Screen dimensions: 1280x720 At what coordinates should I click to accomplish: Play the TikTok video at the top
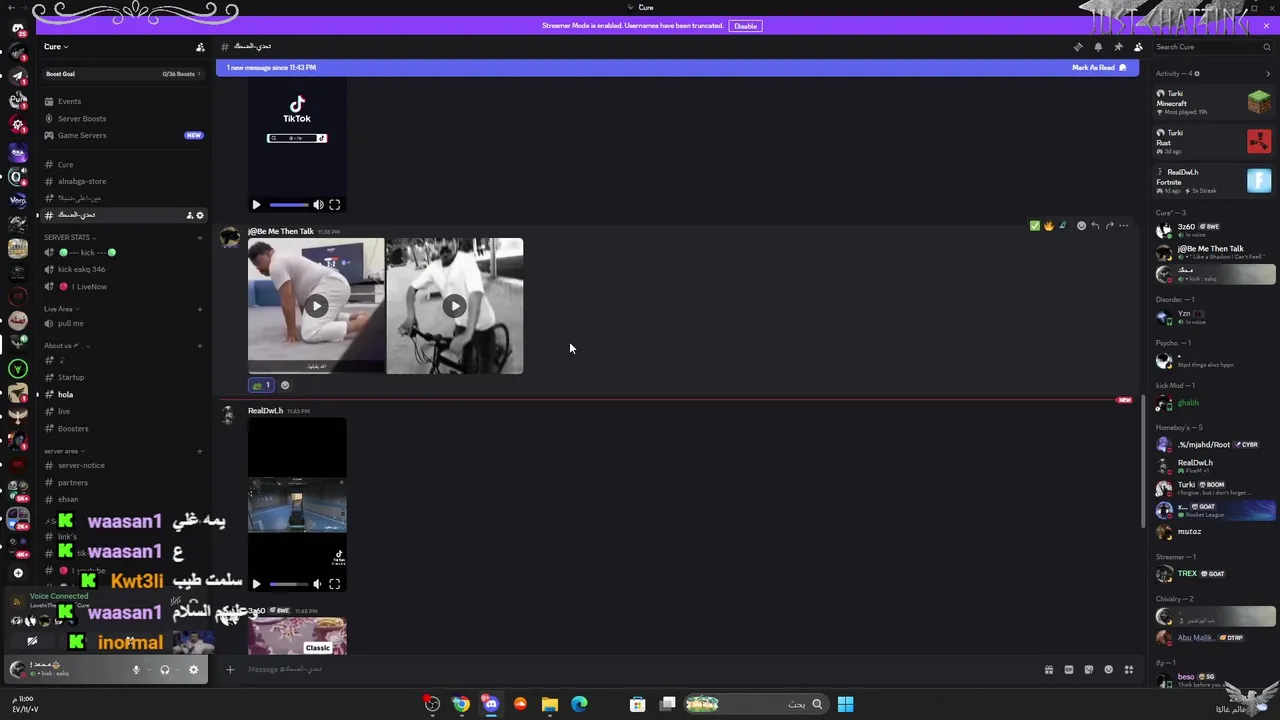pyautogui.click(x=256, y=205)
